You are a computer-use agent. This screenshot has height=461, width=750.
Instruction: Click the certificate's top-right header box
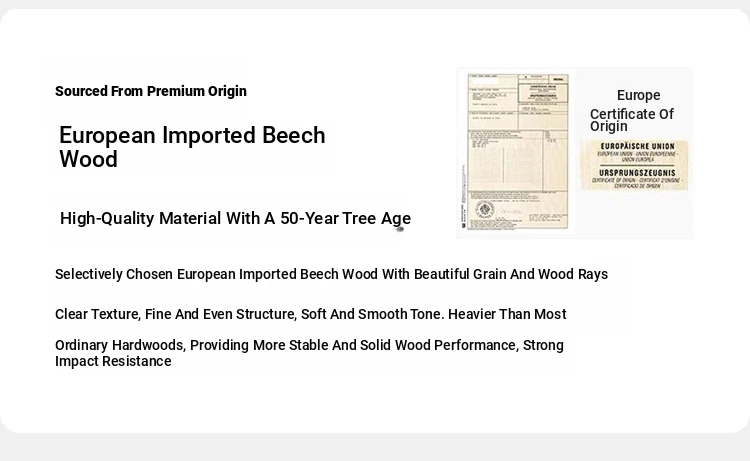click(543, 93)
